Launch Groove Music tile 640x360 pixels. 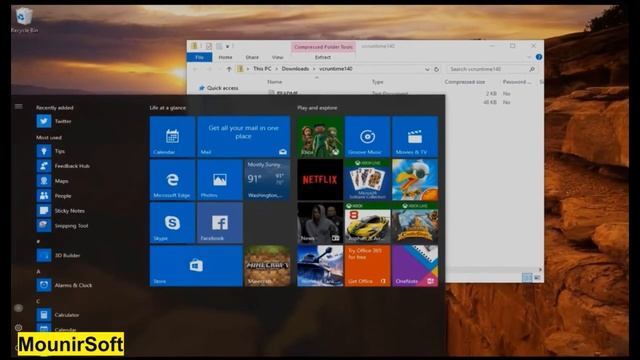point(367,137)
